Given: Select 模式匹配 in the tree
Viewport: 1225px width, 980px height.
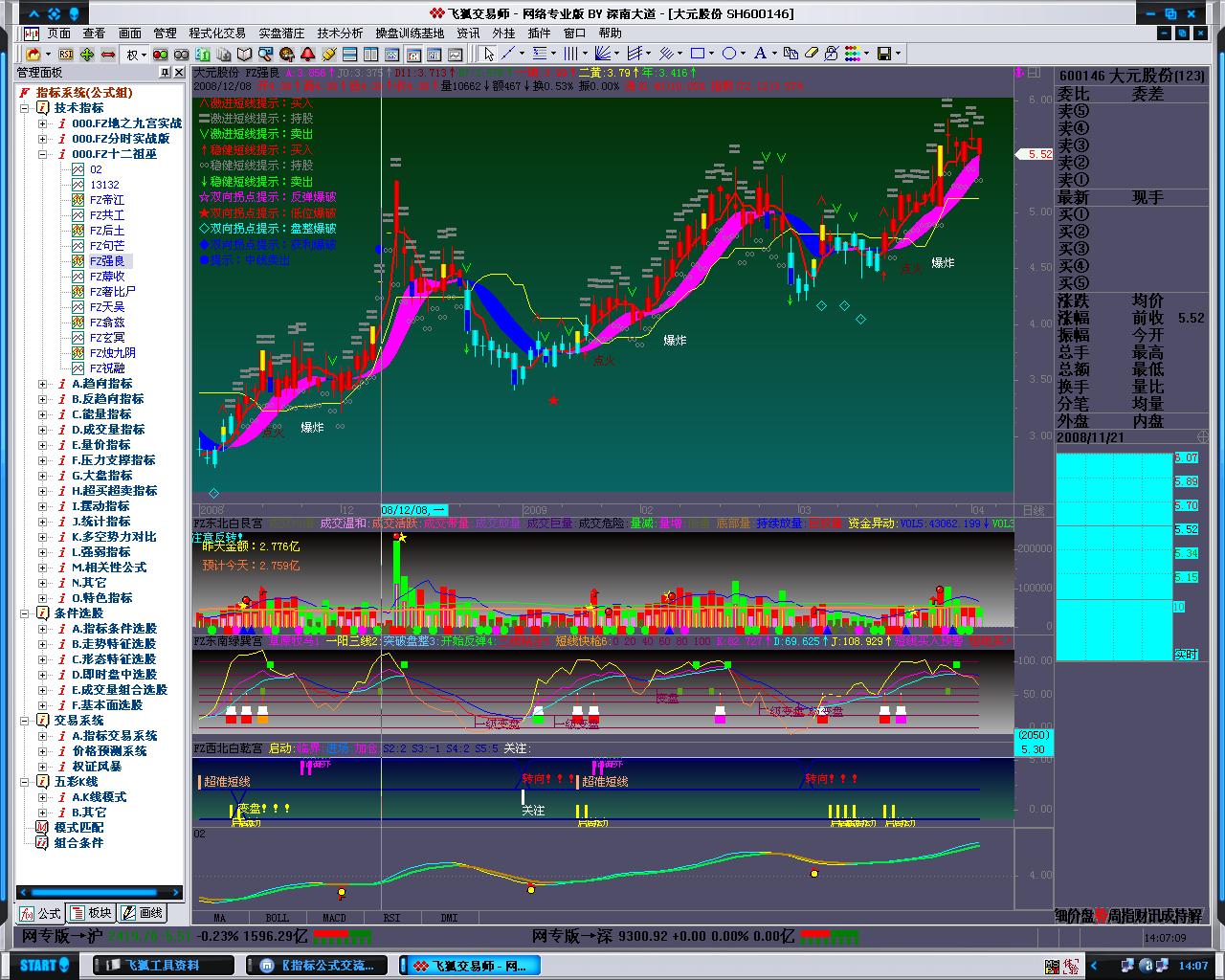Looking at the screenshot, I should [x=78, y=828].
